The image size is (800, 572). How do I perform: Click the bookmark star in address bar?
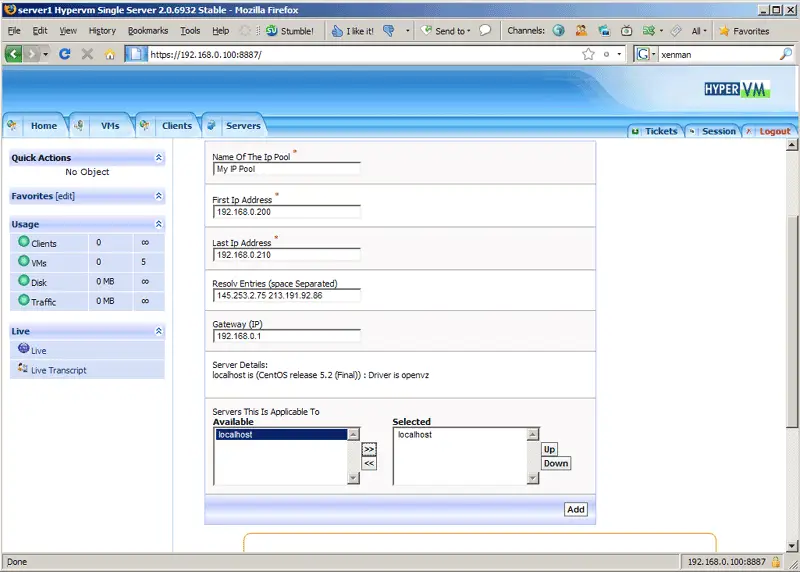[589, 54]
